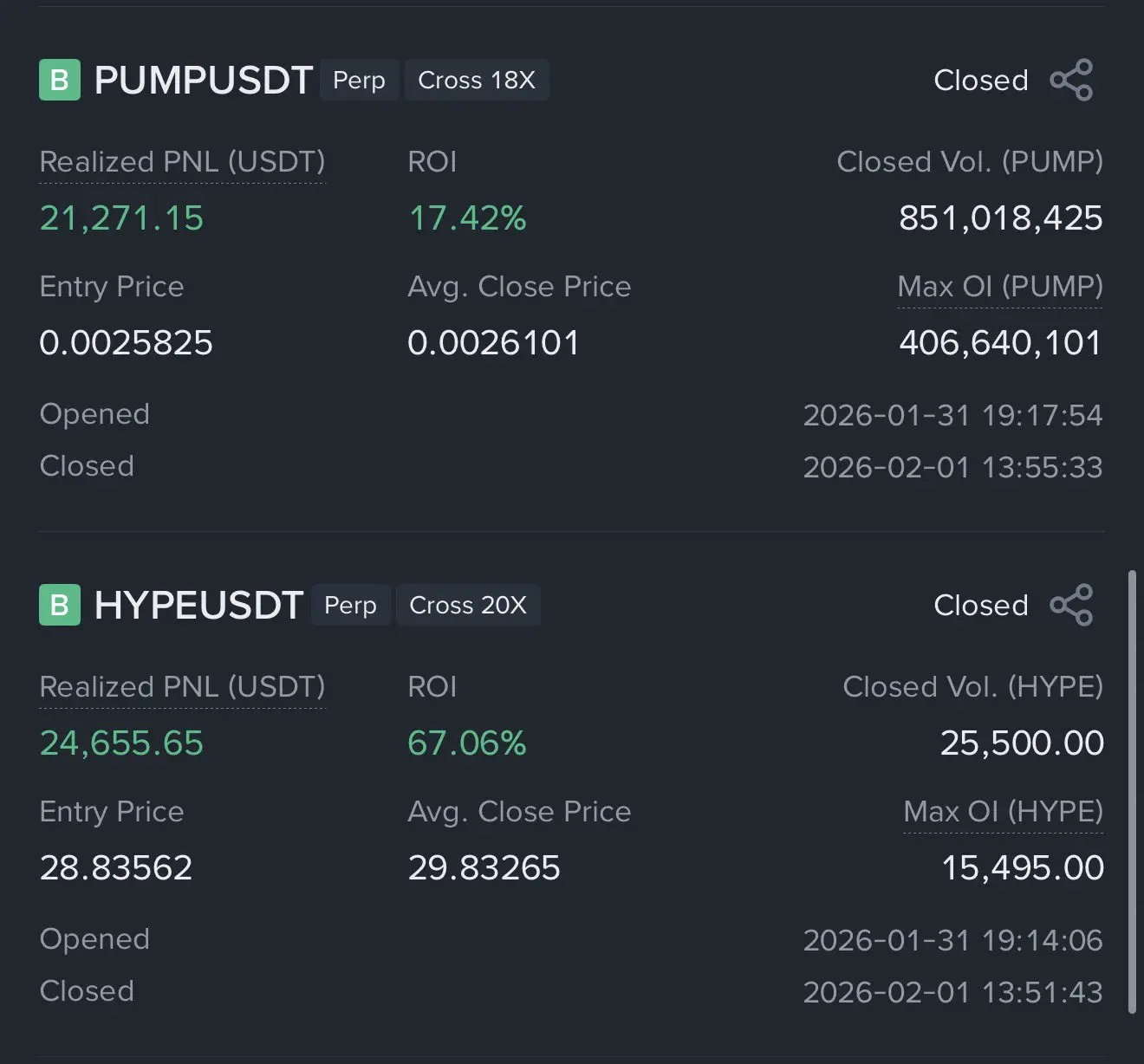The width and height of the screenshot is (1144, 1064).
Task: Select the Perp tag on PUMPUSDT
Action: click(x=359, y=81)
